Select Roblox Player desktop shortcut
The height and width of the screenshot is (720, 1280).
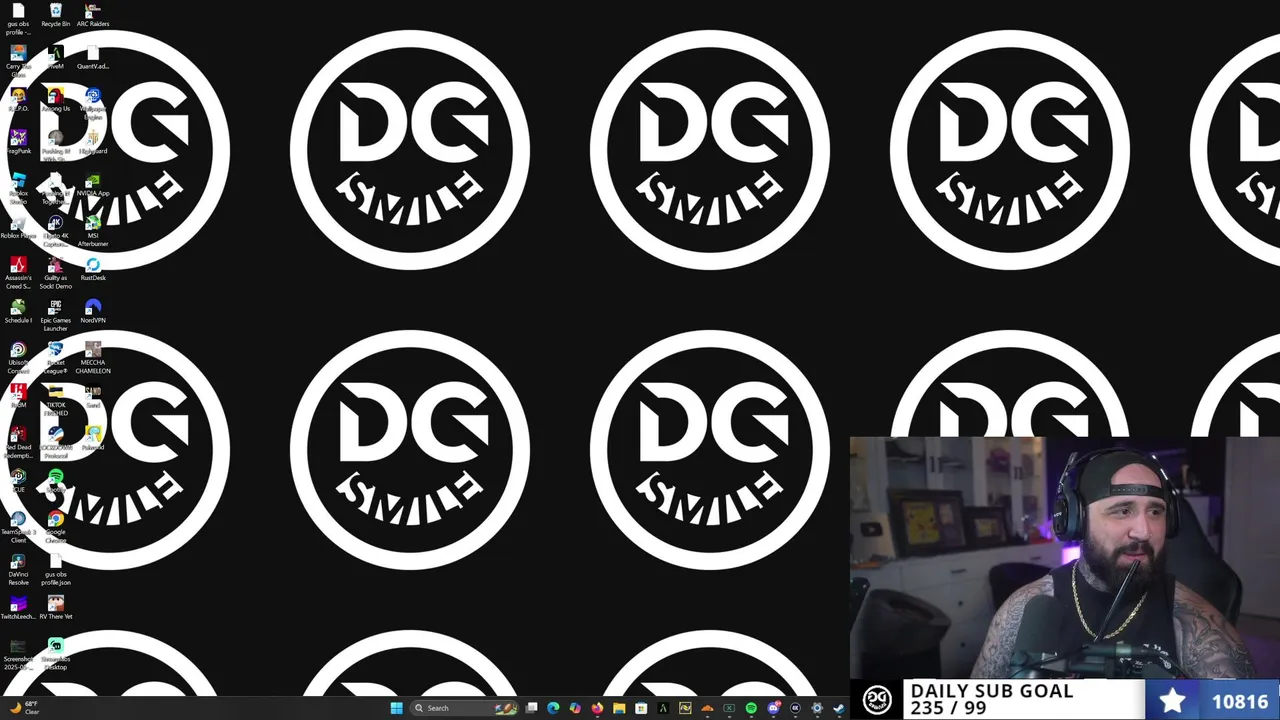(18, 227)
